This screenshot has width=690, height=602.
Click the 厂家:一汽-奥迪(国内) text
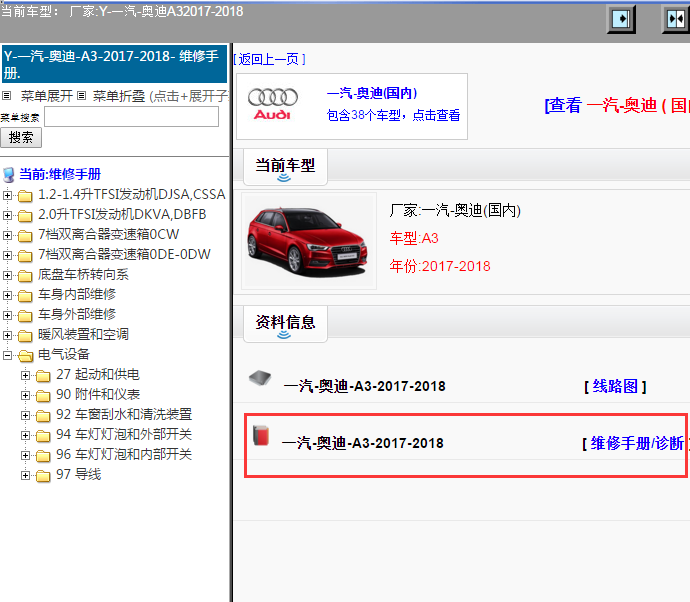click(455, 210)
